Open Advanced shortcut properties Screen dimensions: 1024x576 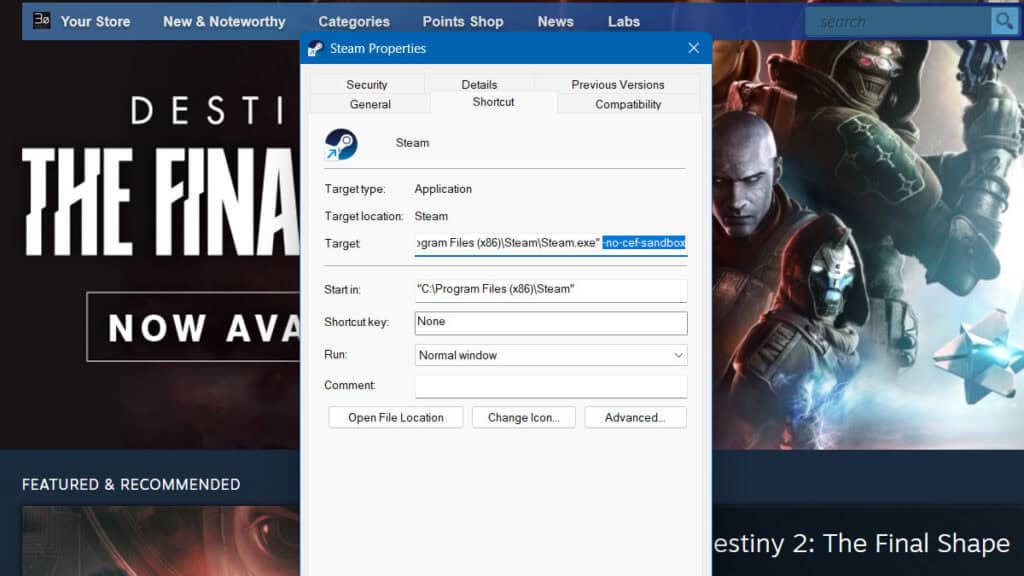(635, 417)
